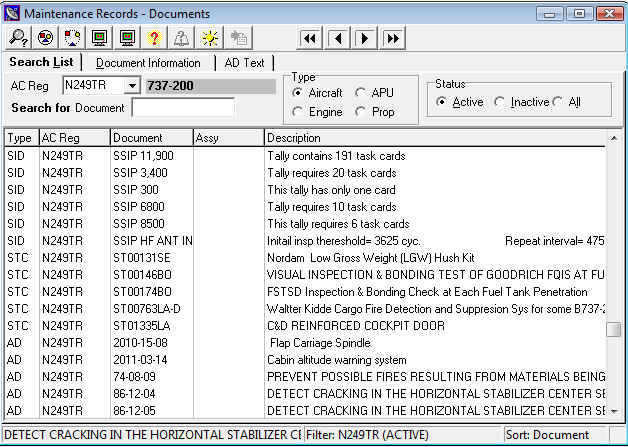This screenshot has height=447, width=628.
Task: Click the Maintenance Records title bar app icon
Action: click(x=12, y=13)
